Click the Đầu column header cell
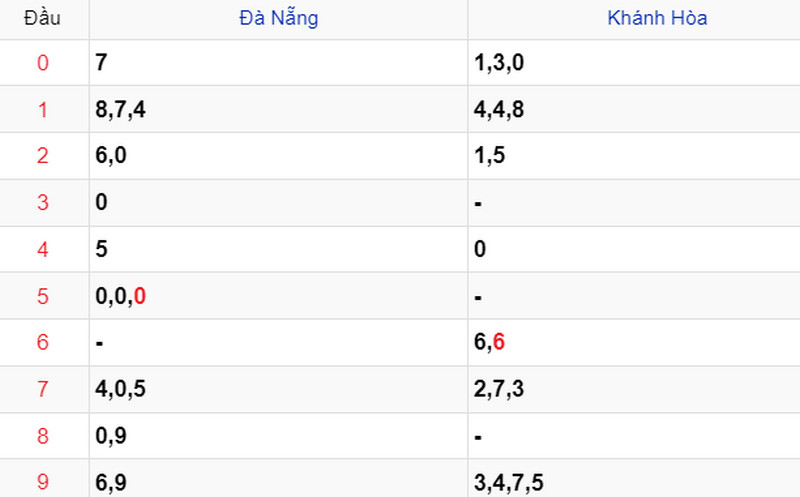 pyautogui.click(x=42, y=18)
